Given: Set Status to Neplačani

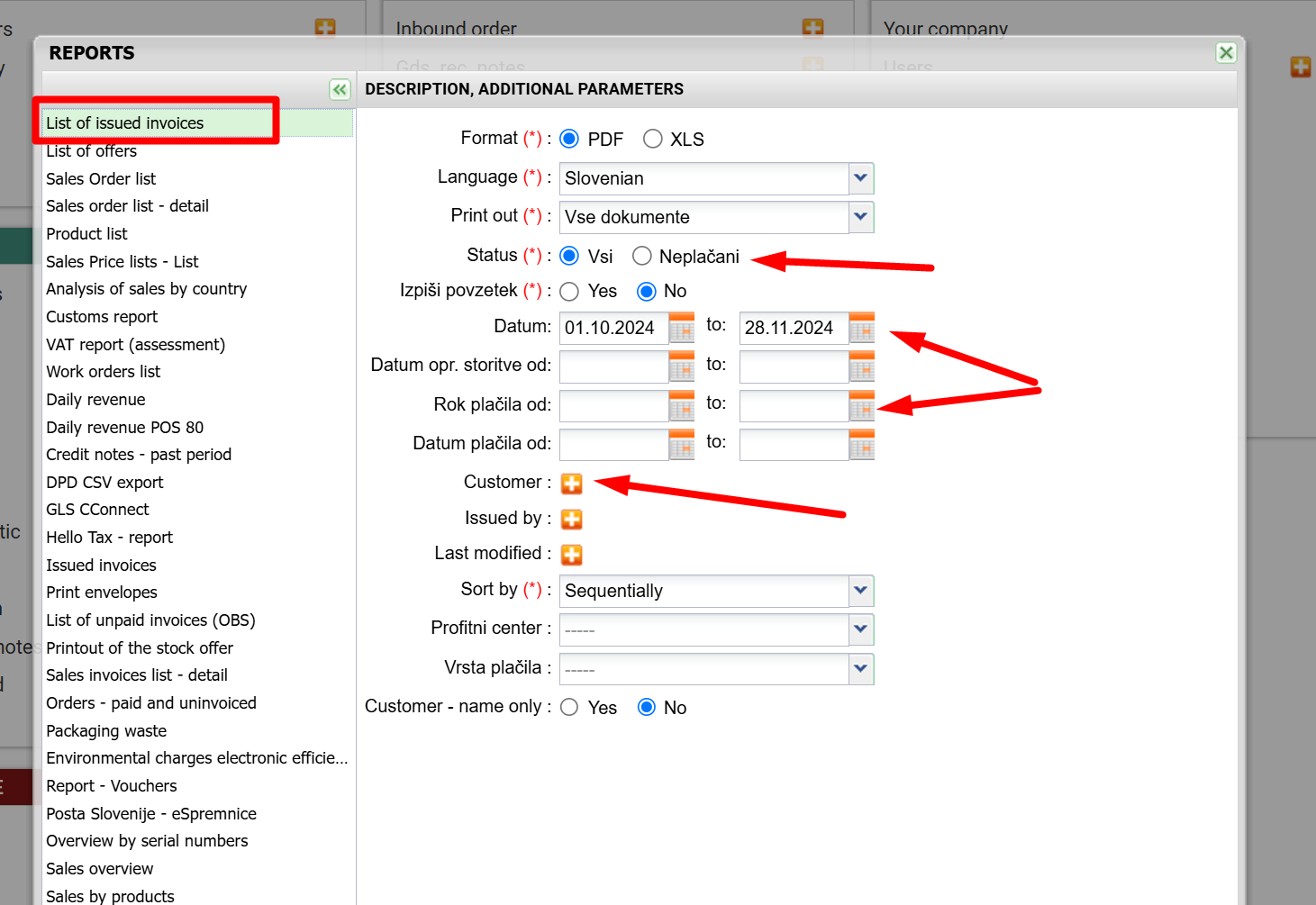Looking at the screenshot, I should (642, 256).
